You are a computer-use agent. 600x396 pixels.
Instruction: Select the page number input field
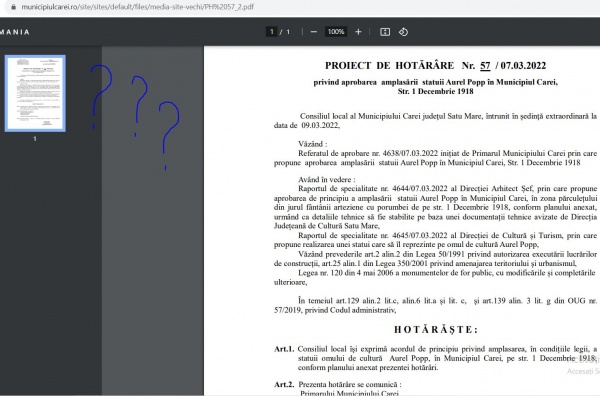click(272, 32)
